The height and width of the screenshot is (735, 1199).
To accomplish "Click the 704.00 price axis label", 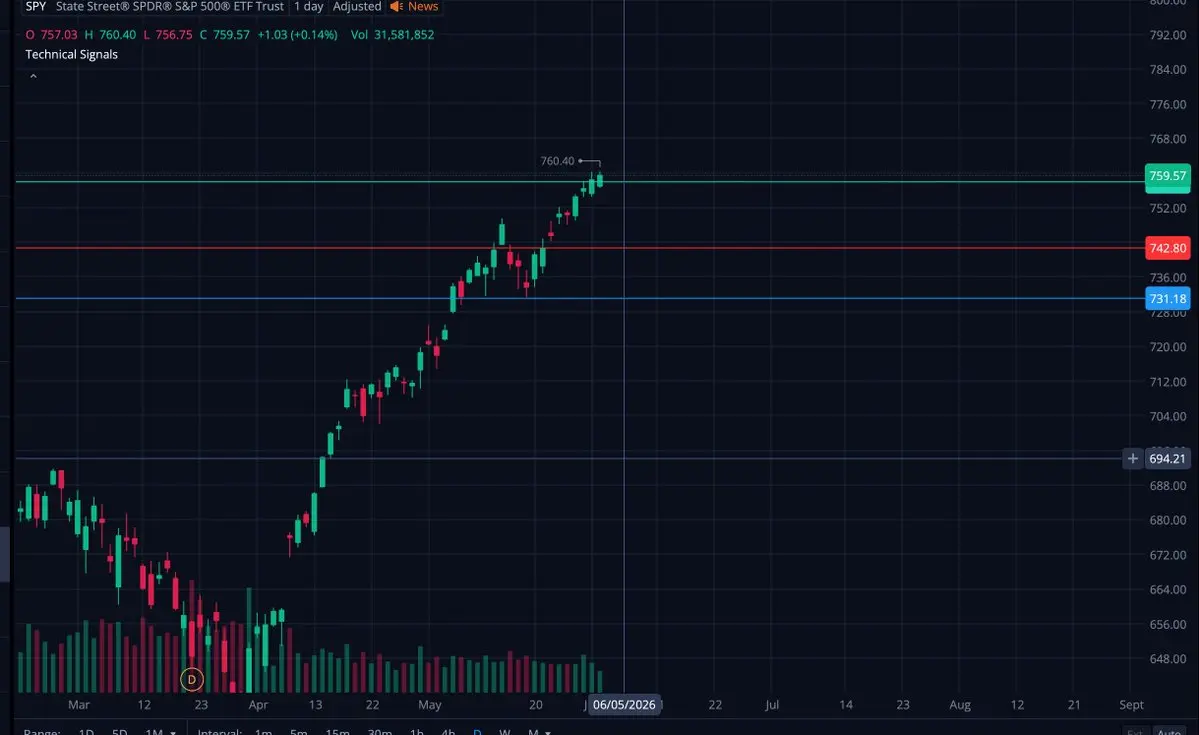I will [x=1168, y=416].
